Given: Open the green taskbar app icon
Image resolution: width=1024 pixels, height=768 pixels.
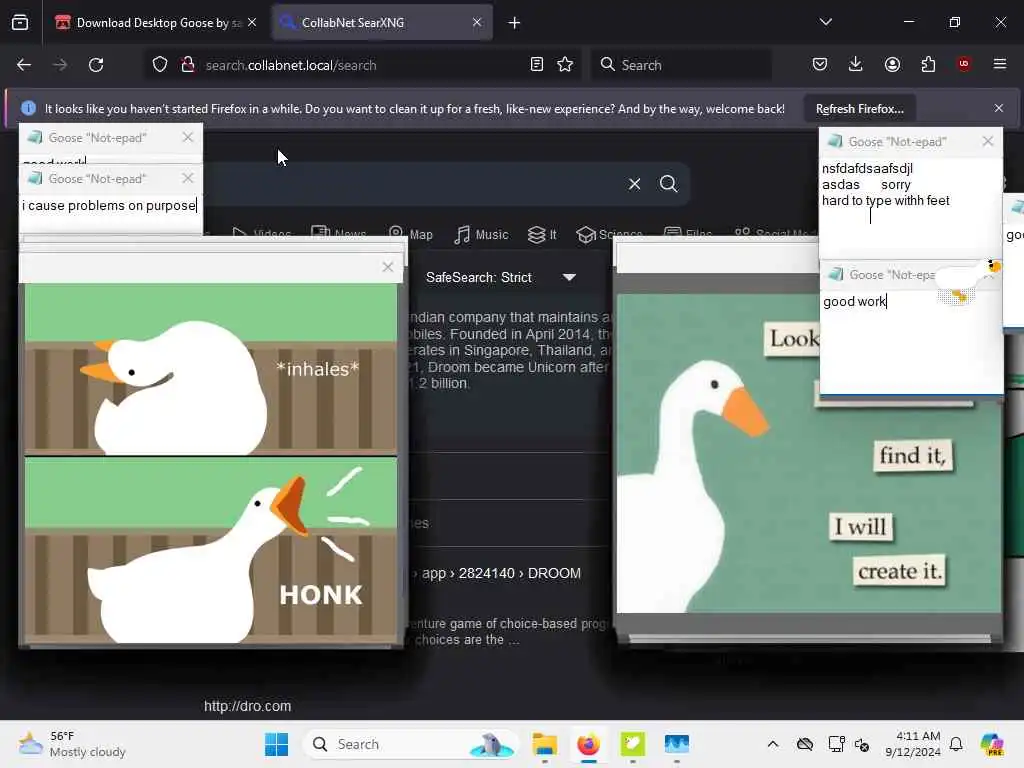Looking at the screenshot, I should coord(632,744).
